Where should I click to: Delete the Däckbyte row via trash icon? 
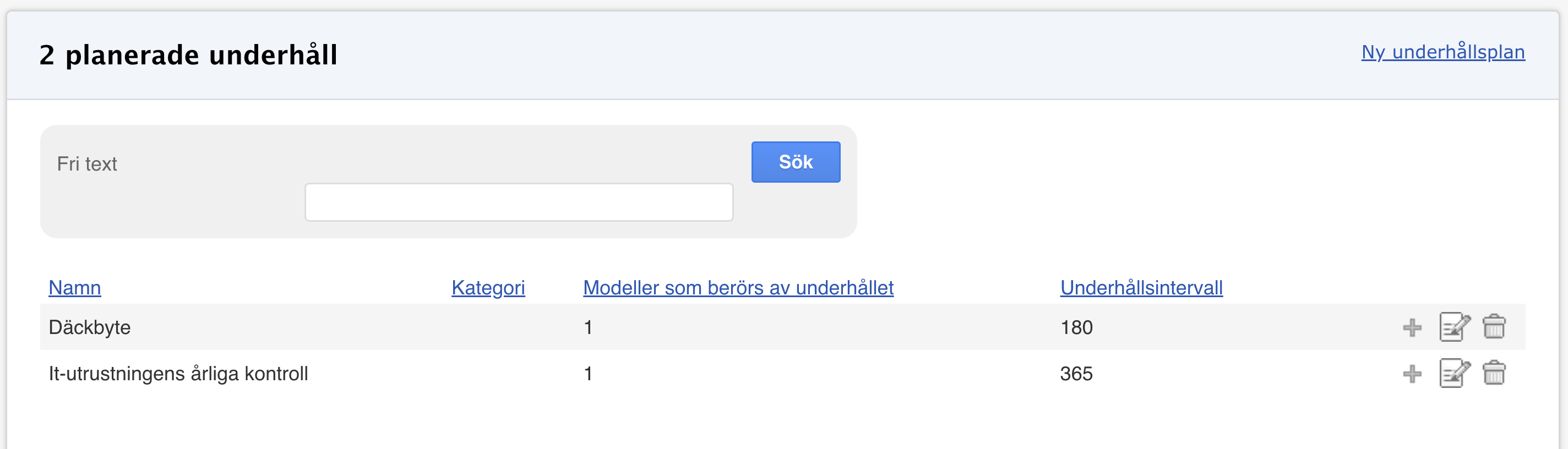1494,327
